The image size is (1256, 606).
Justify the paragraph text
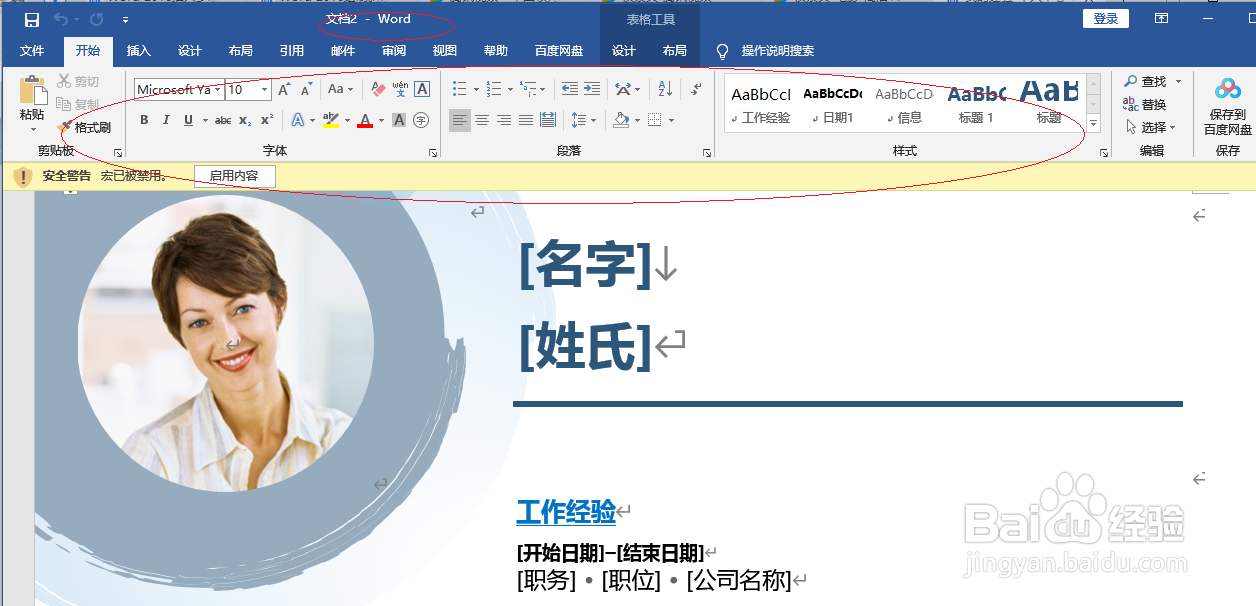526,120
